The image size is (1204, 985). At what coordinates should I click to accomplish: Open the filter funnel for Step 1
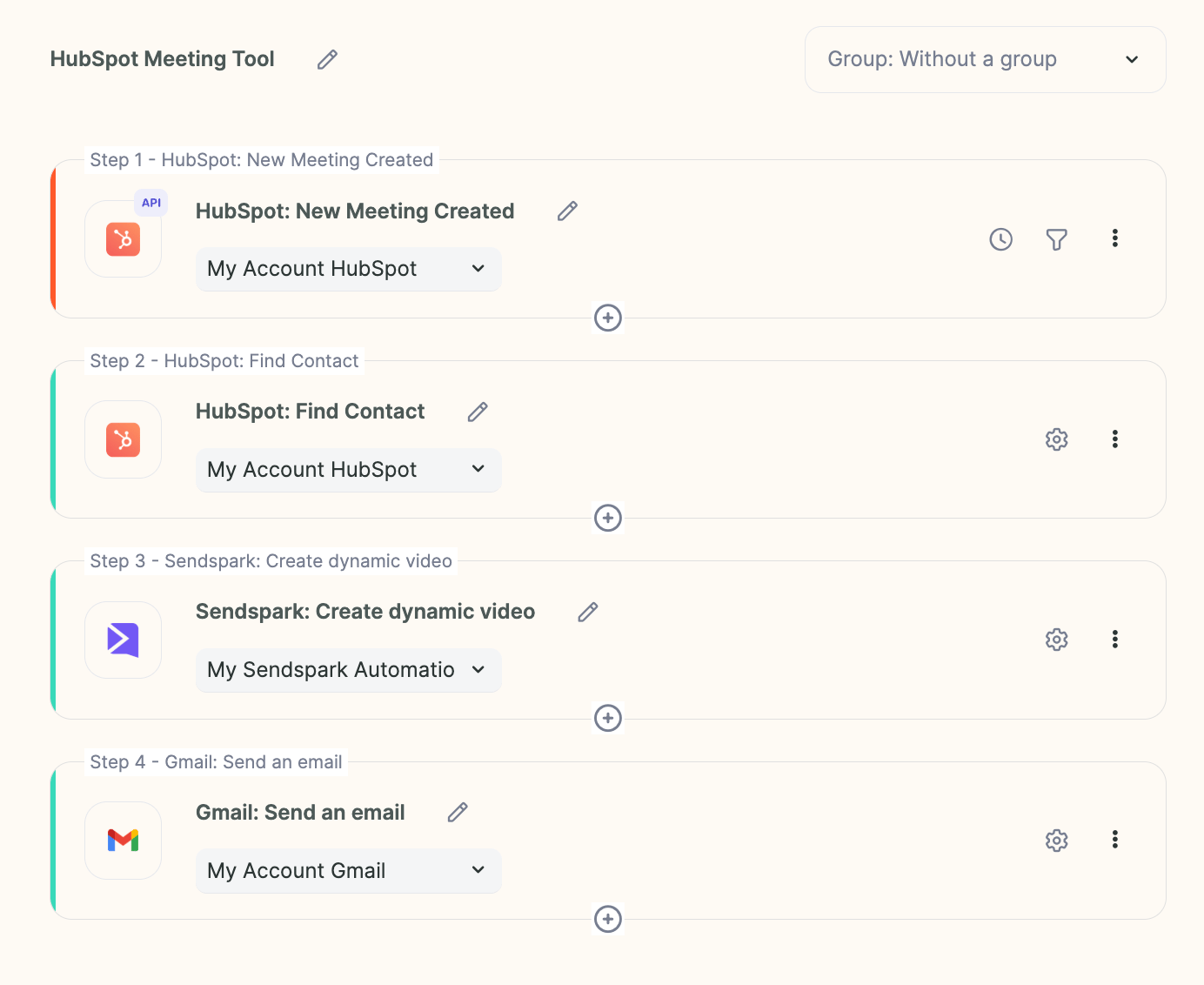pyautogui.click(x=1056, y=239)
